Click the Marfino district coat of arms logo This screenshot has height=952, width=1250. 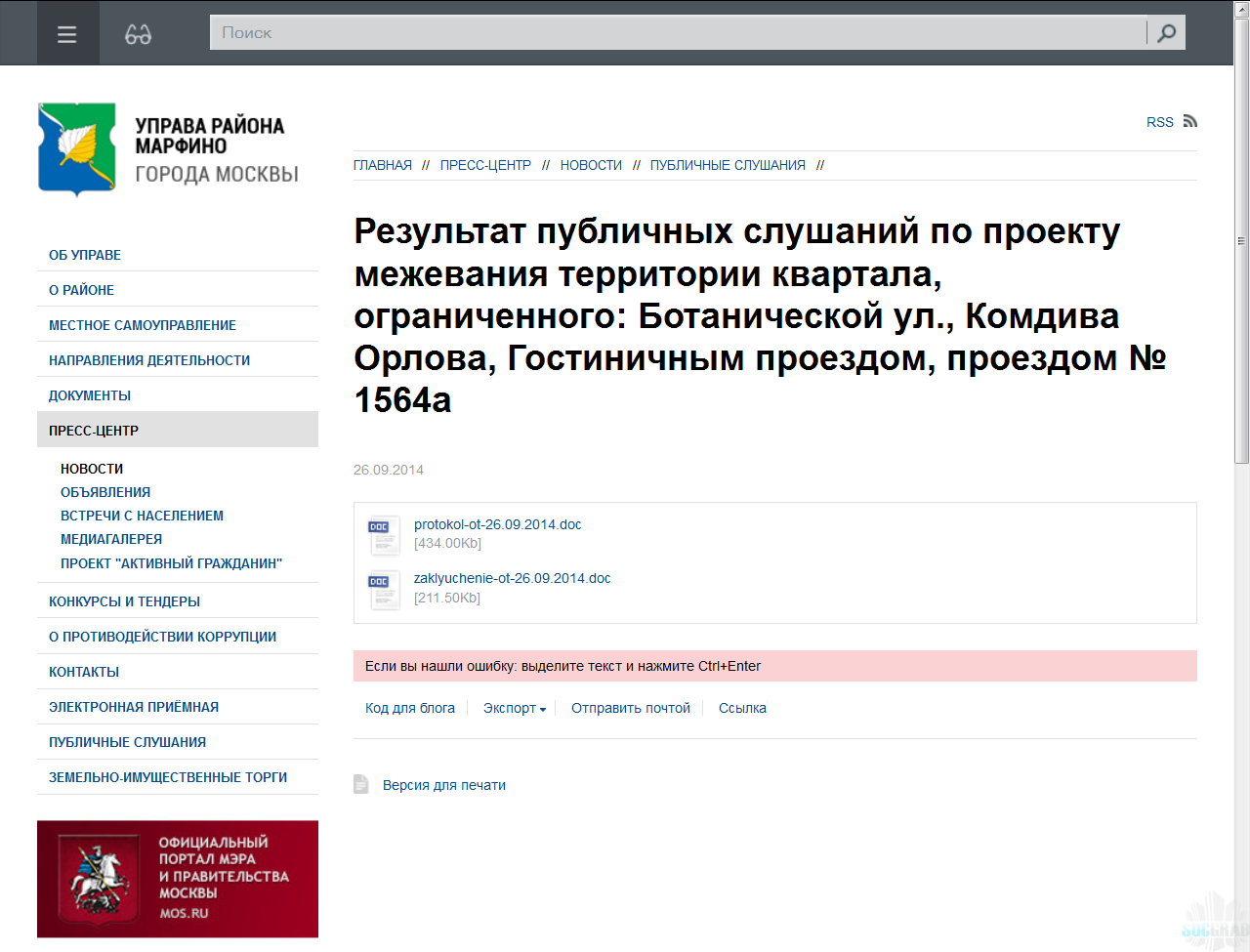tap(77, 148)
